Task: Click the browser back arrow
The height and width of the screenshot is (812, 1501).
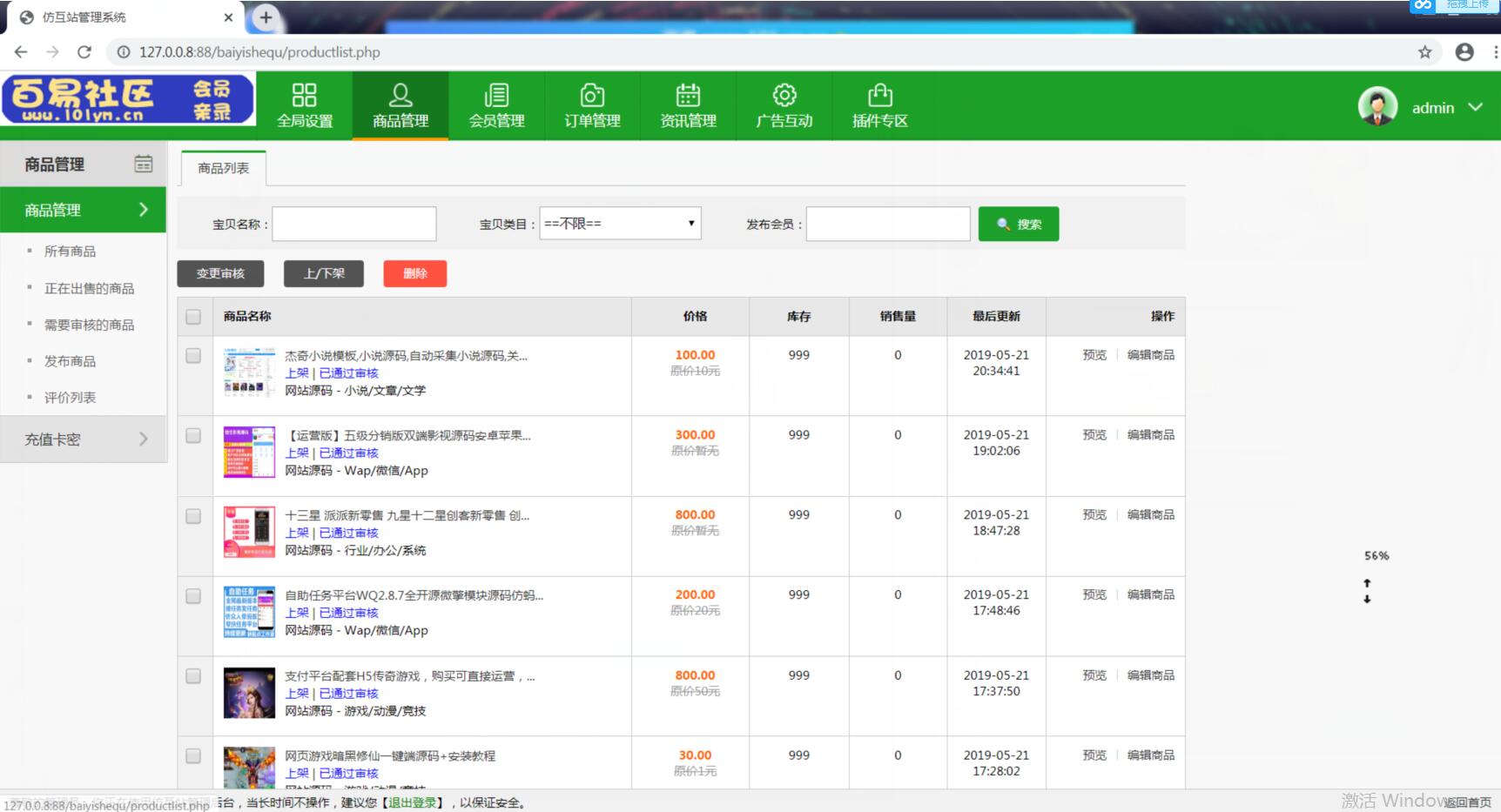Action: click(x=21, y=52)
